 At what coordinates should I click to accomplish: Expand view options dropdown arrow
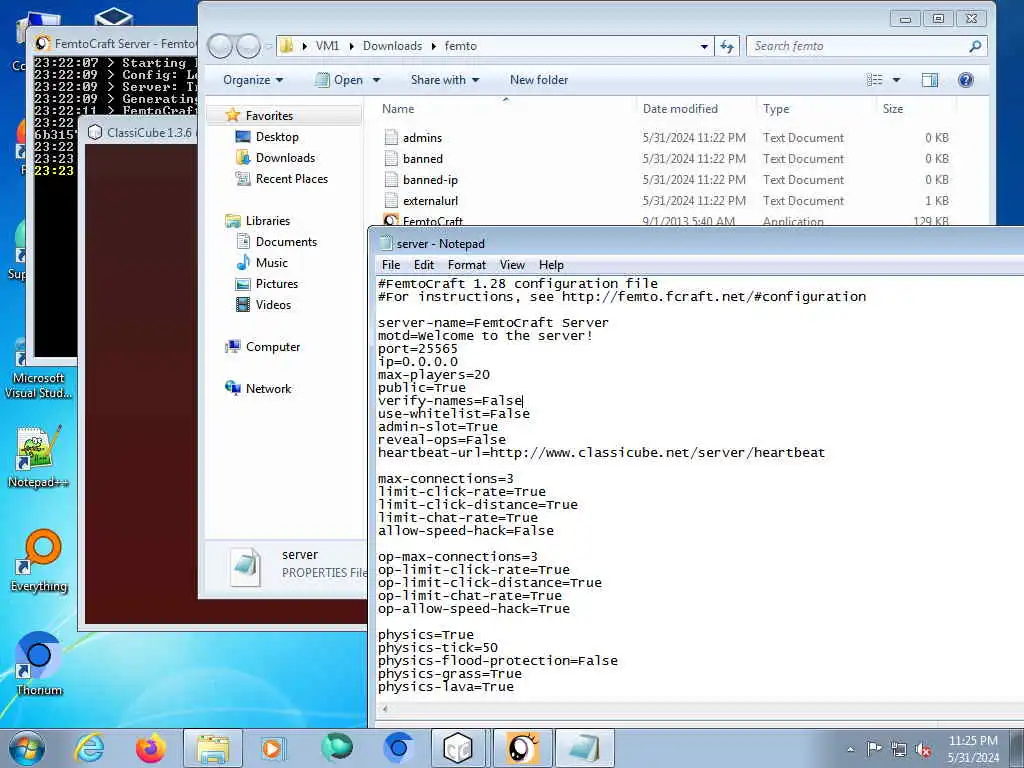(x=897, y=80)
